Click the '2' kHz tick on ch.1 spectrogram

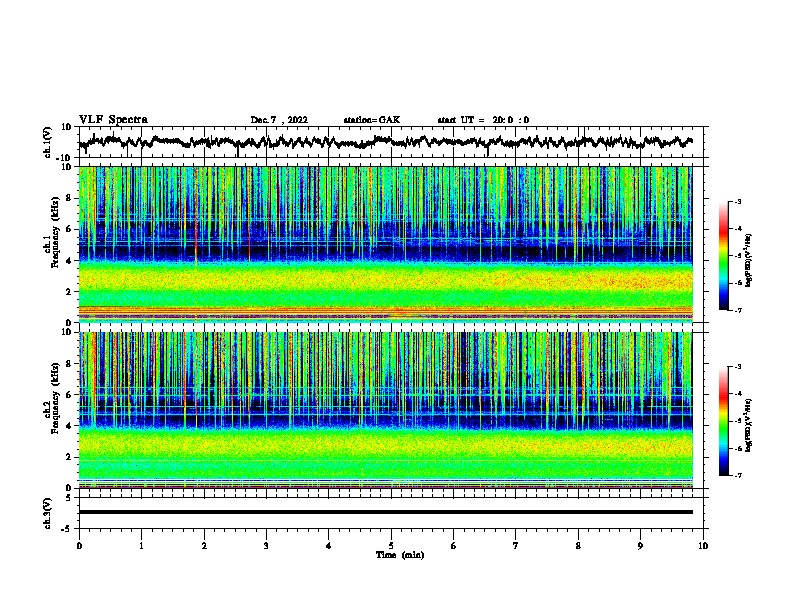pyautogui.click(x=70, y=291)
